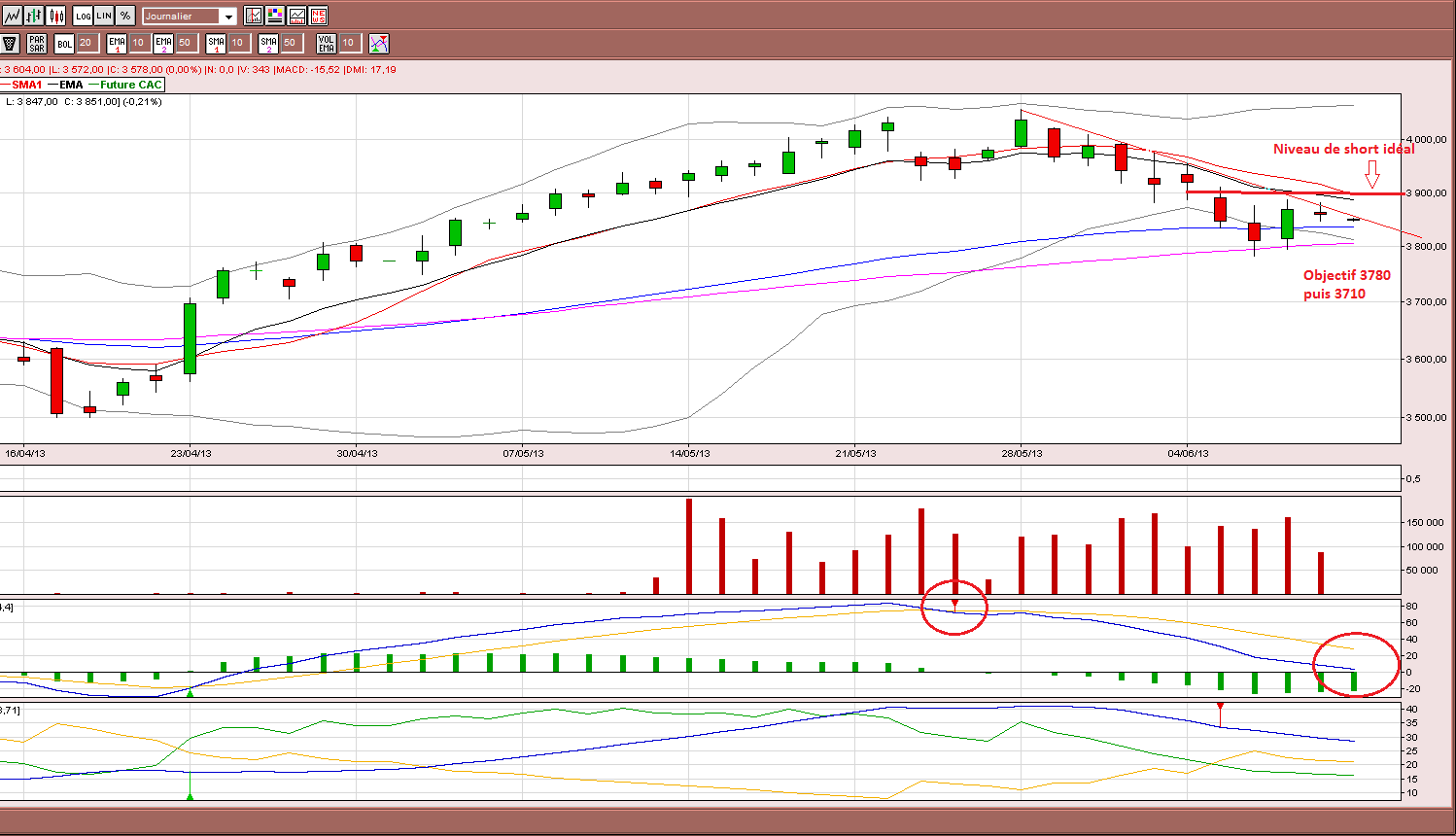This screenshot has width=1456, height=836.
Task: Click the 3 900,00 price axis label
Action: [x=1428, y=193]
